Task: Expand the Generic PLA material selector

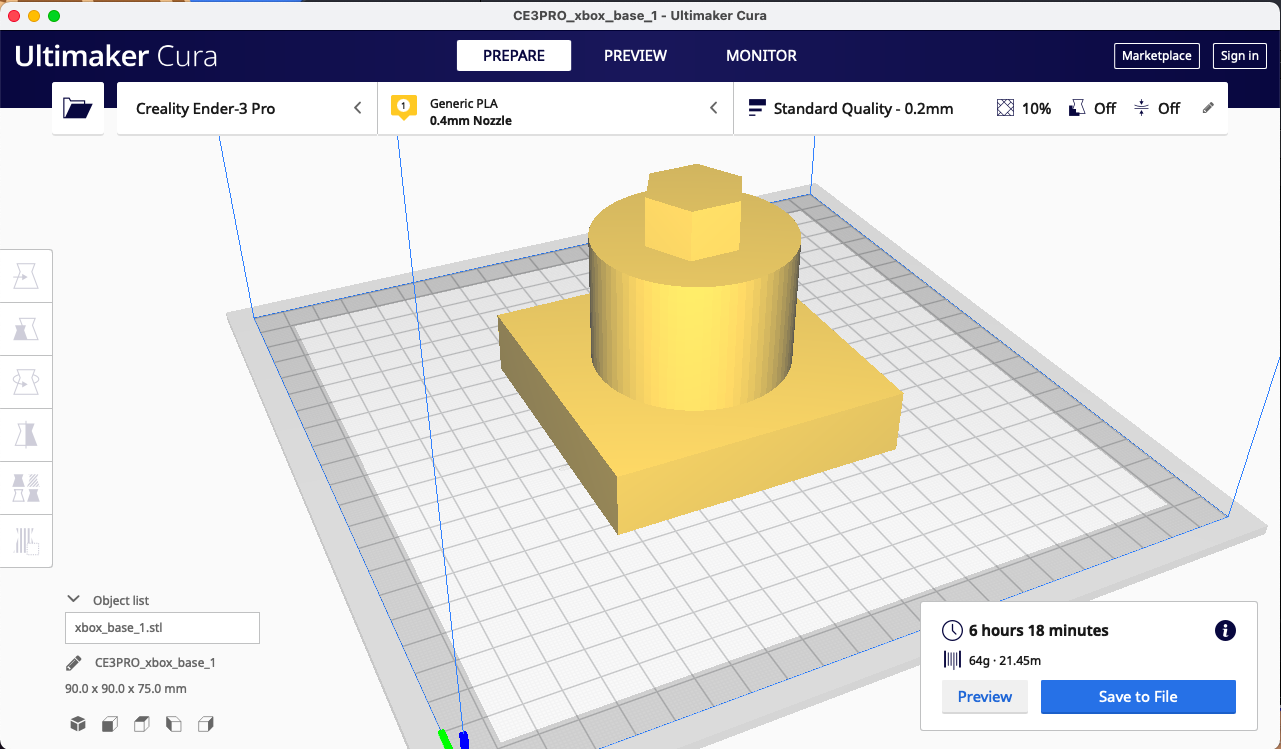Action: click(x=556, y=108)
